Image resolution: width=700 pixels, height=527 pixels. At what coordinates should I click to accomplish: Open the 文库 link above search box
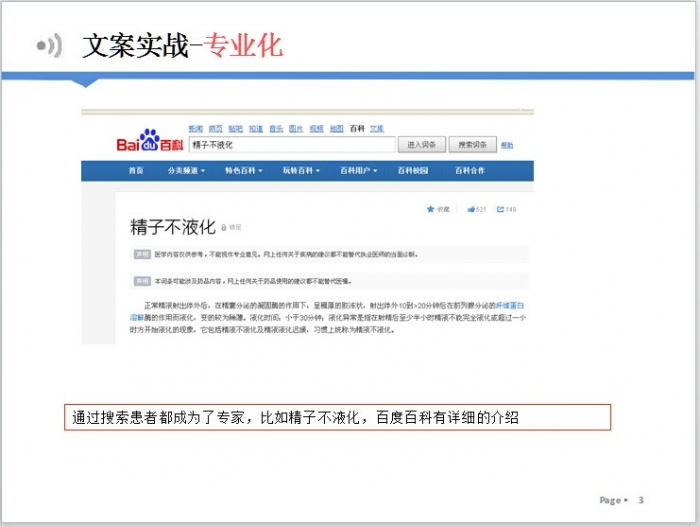377,129
